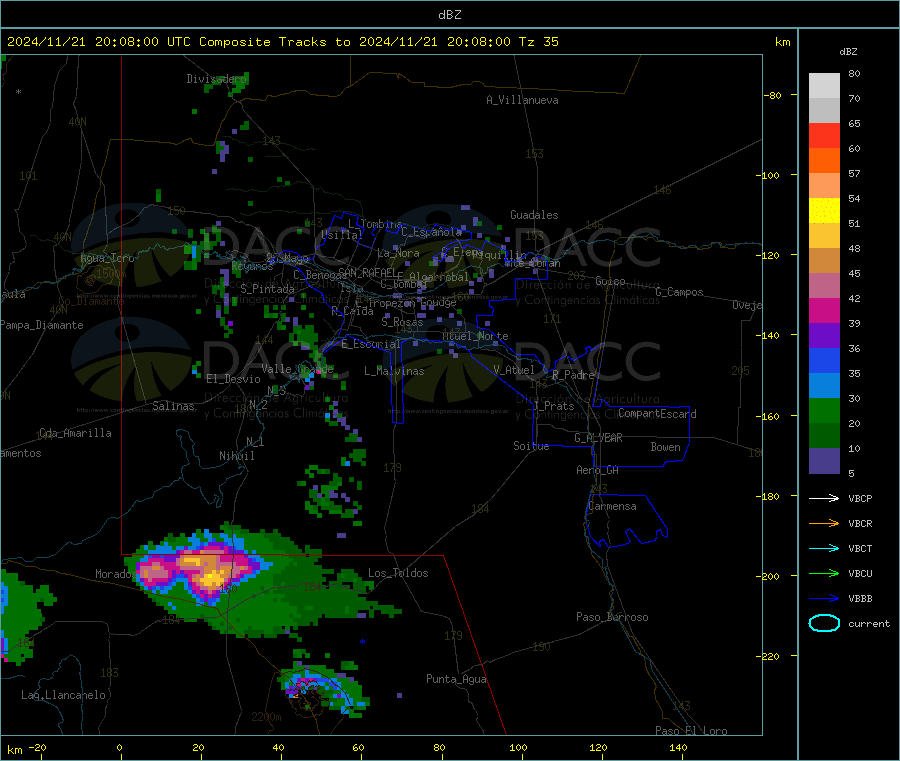Image resolution: width=900 pixels, height=761 pixels.
Task: Click the Guadales map label
Action: pyautogui.click(x=534, y=215)
